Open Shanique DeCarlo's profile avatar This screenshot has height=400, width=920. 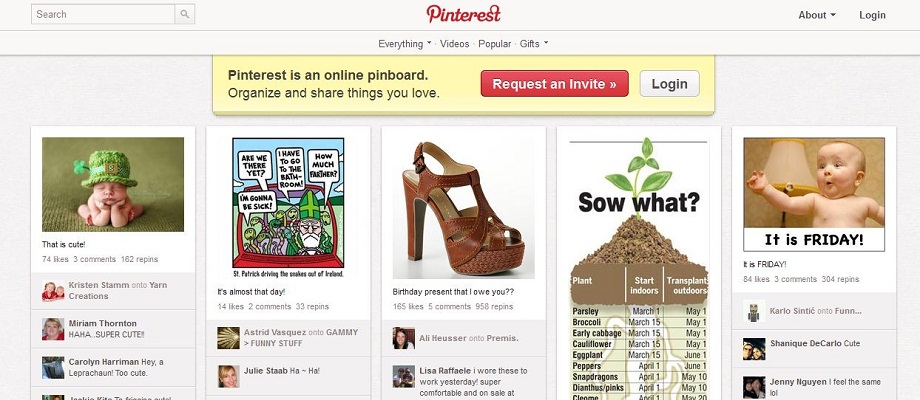[754, 349]
